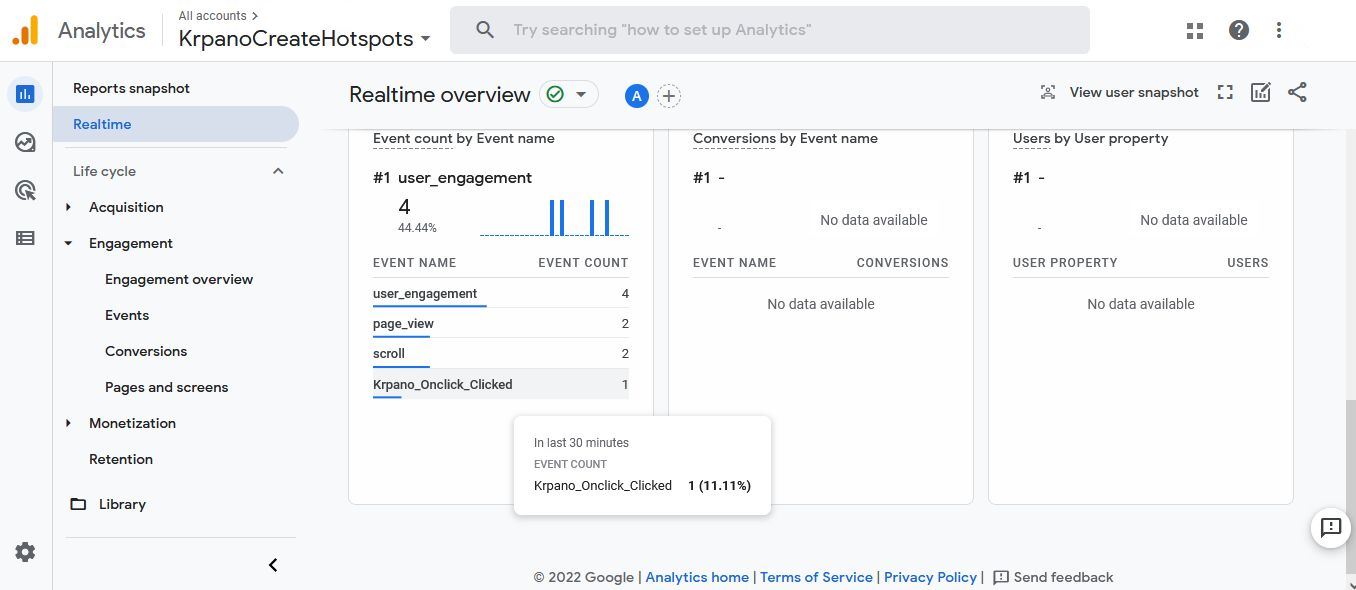This screenshot has height=590, width=1356.
Task: Click the '#1 user_engagement' heading
Action: (452, 178)
